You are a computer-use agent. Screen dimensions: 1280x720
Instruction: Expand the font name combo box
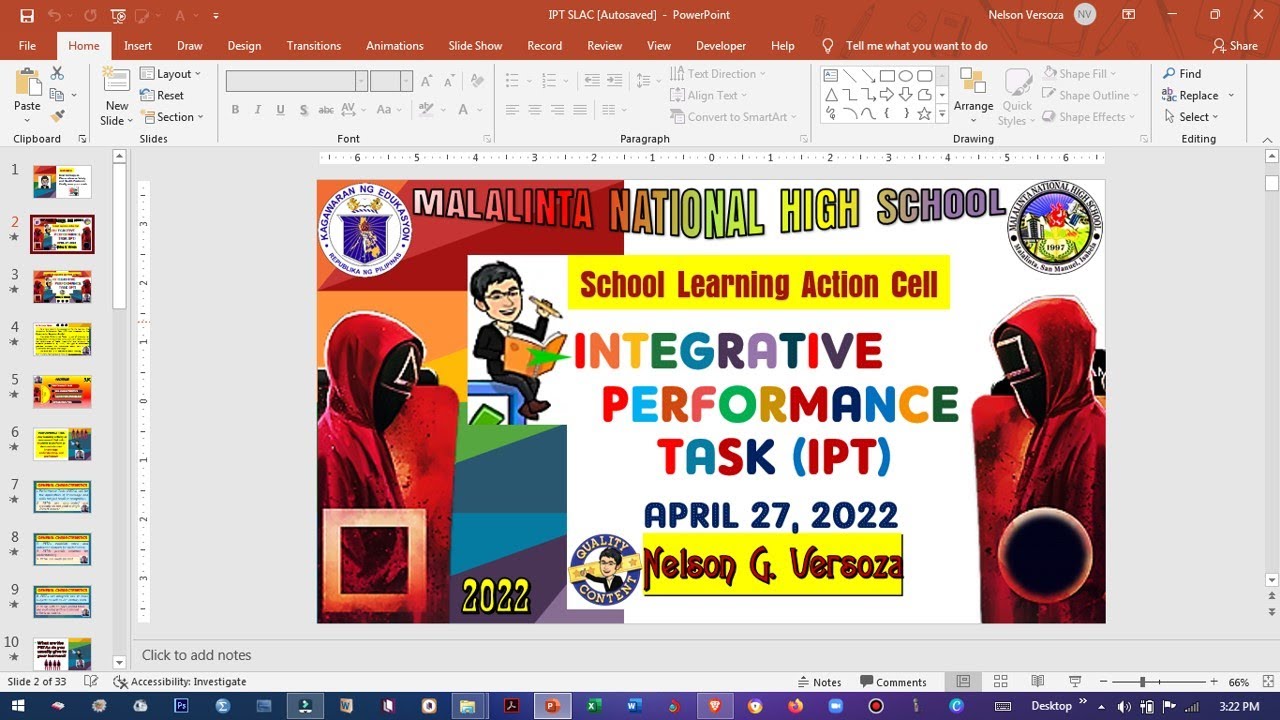tap(361, 82)
